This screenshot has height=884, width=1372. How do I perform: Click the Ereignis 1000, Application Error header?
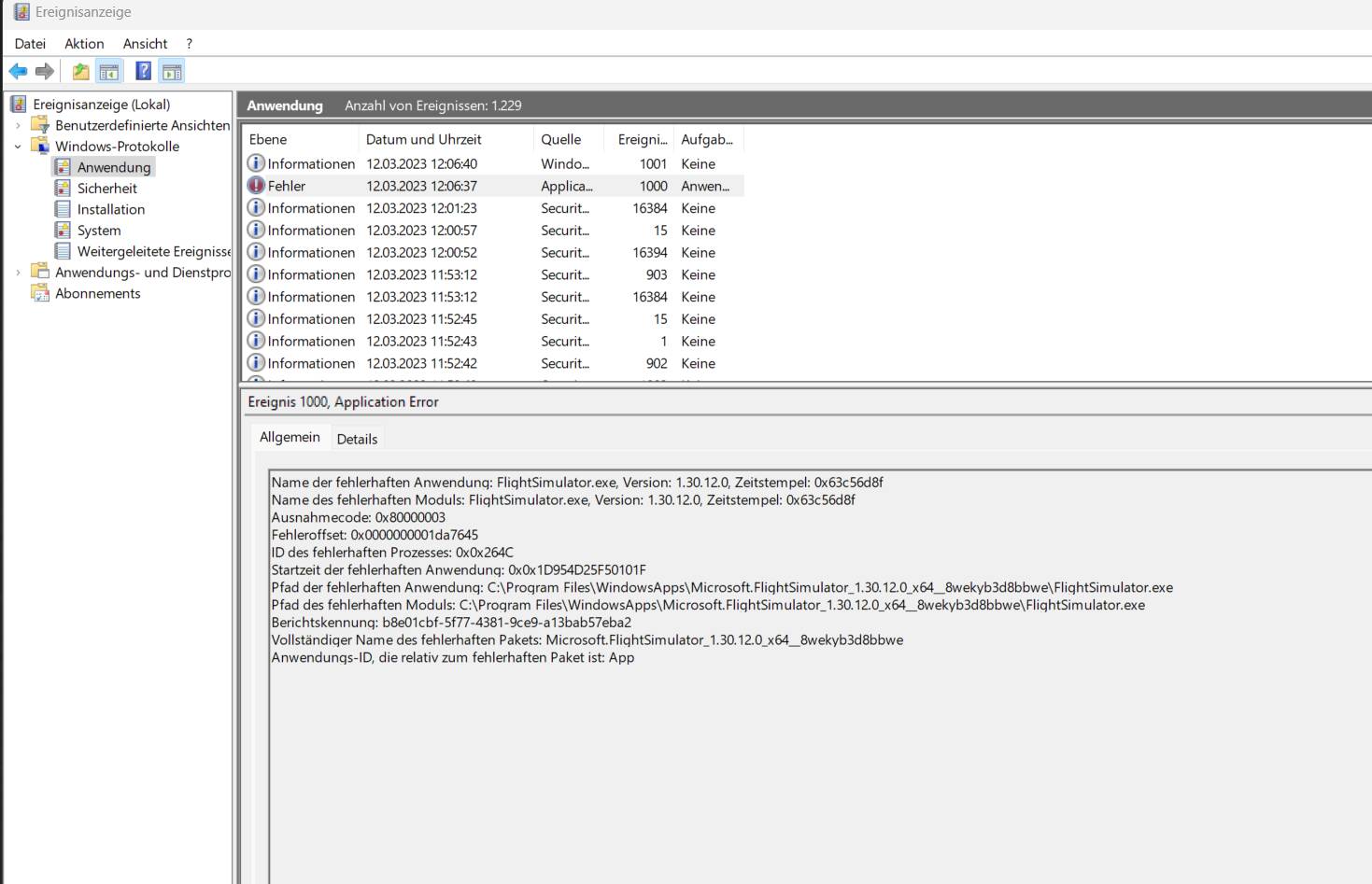(343, 401)
